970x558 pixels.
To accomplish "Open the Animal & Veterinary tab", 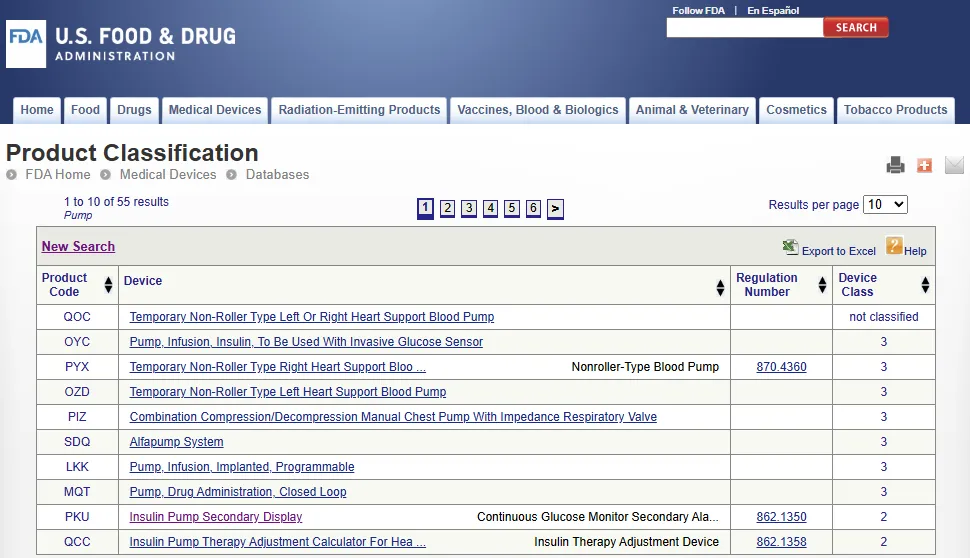I will point(692,110).
